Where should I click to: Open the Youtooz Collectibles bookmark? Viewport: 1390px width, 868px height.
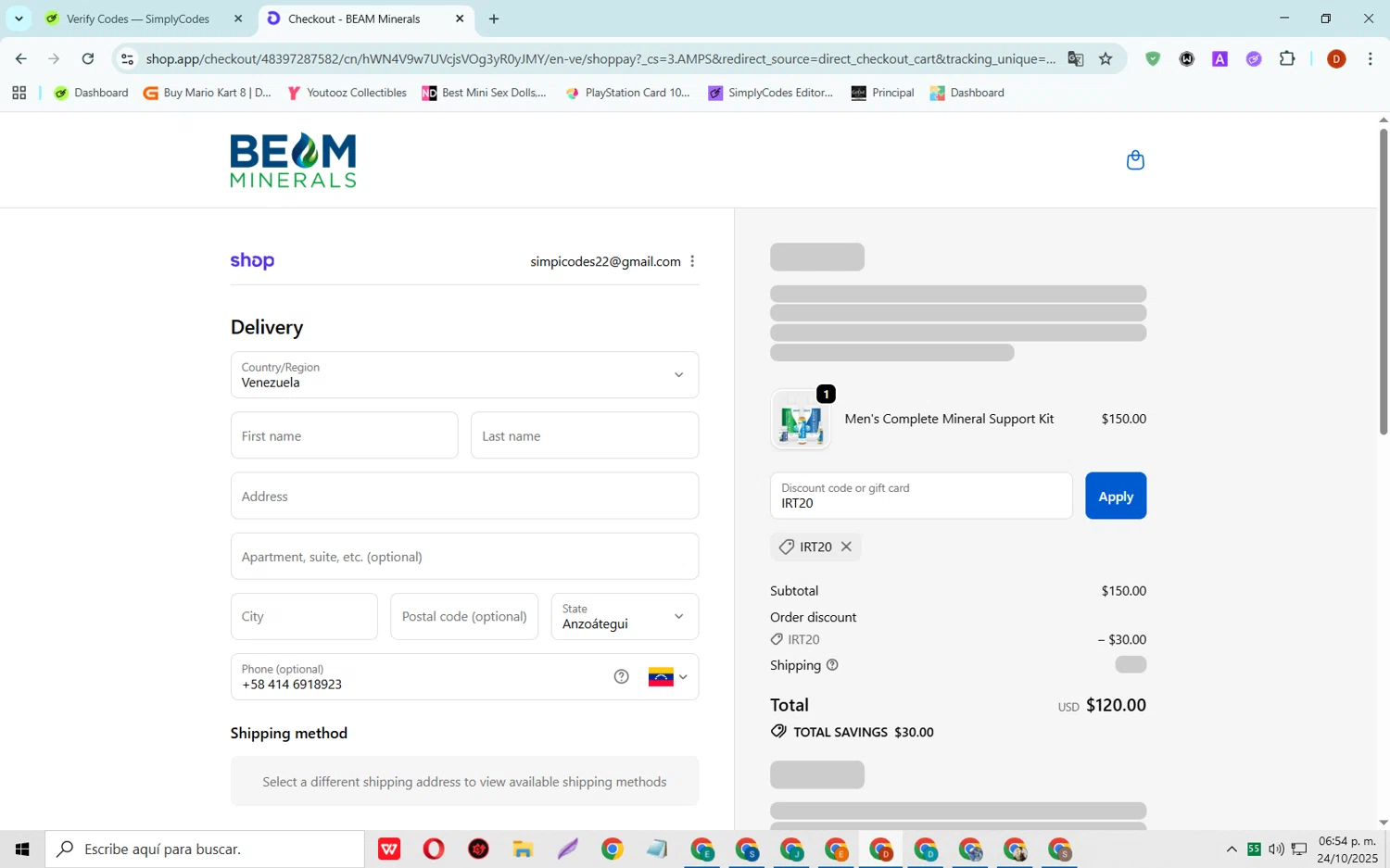(347, 93)
